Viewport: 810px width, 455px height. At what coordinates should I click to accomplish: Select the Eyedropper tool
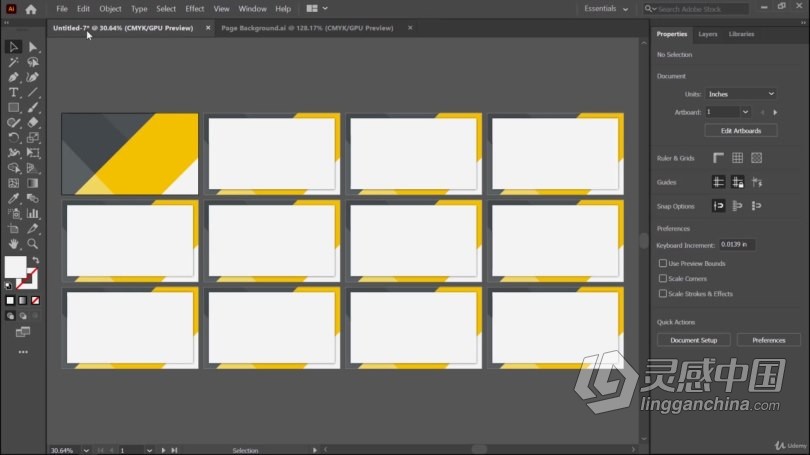pyautogui.click(x=13, y=198)
